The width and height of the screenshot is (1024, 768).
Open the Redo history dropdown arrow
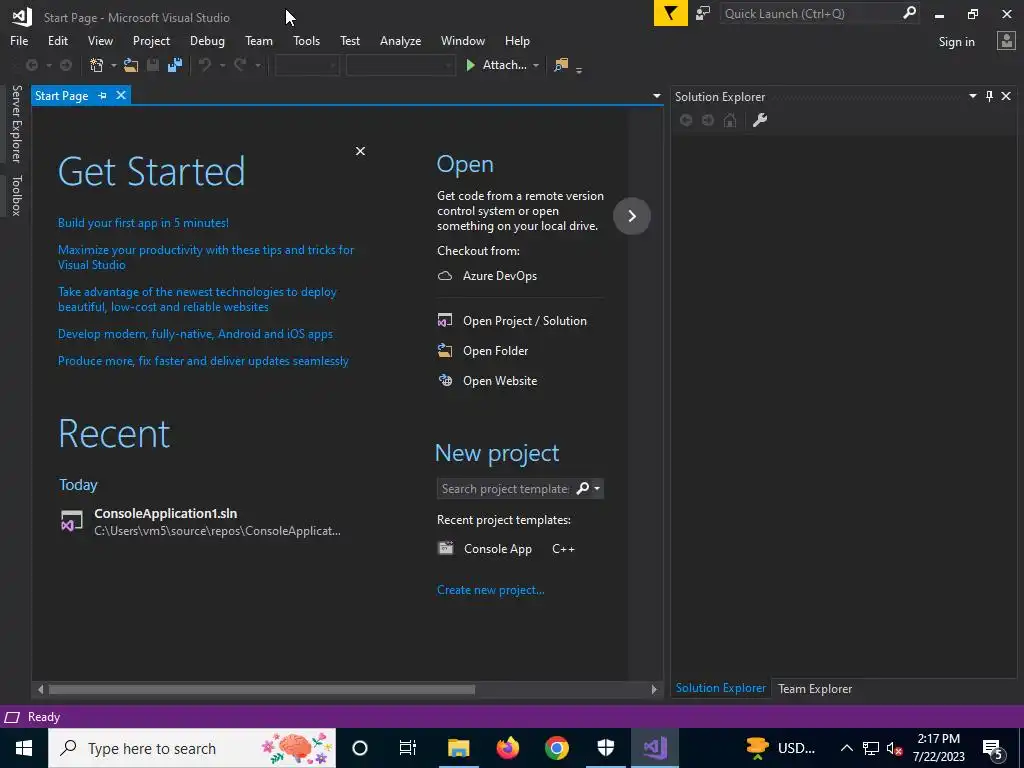[x=257, y=65]
